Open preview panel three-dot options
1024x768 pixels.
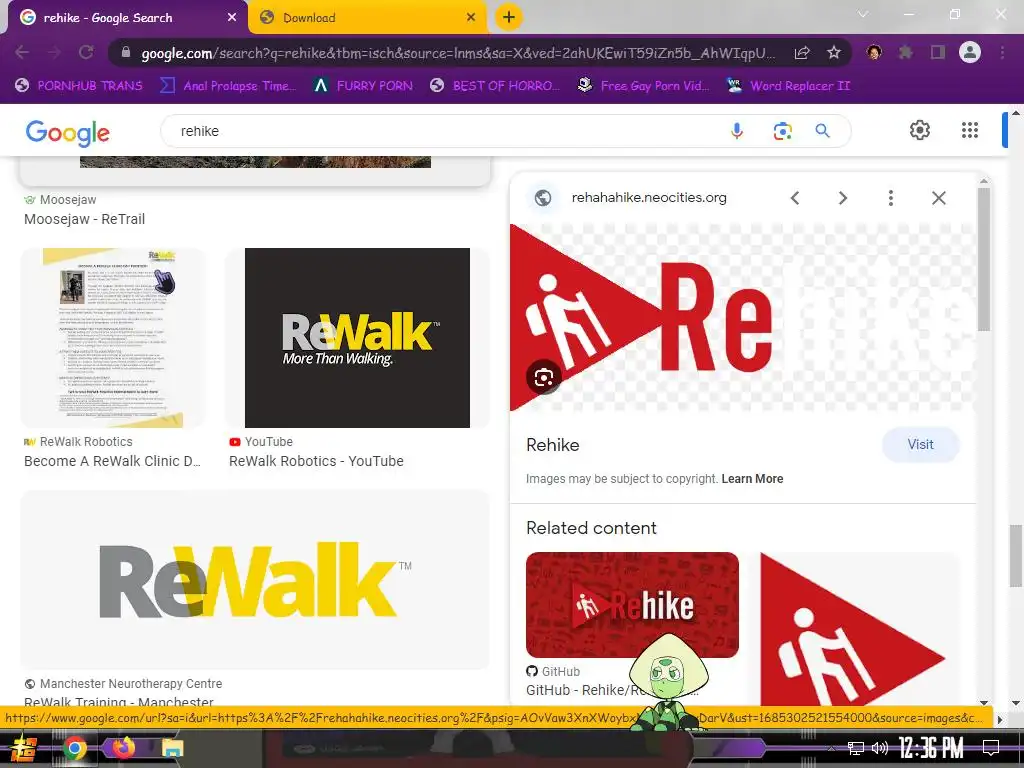[x=891, y=198]
